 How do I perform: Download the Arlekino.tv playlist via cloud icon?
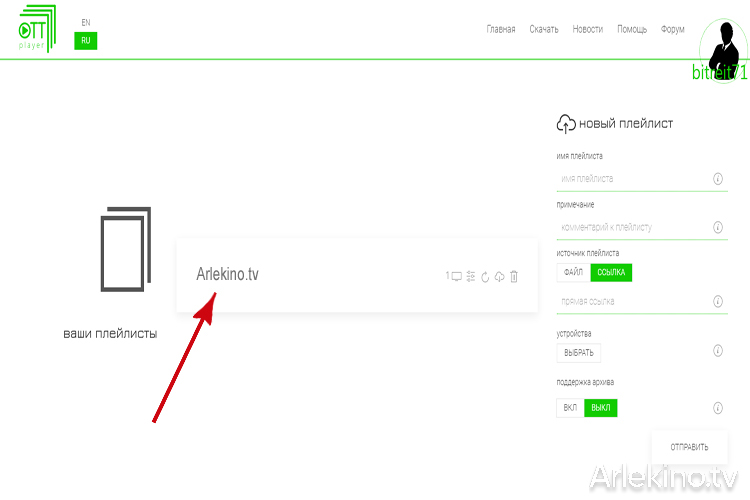(x=499, y=277)
